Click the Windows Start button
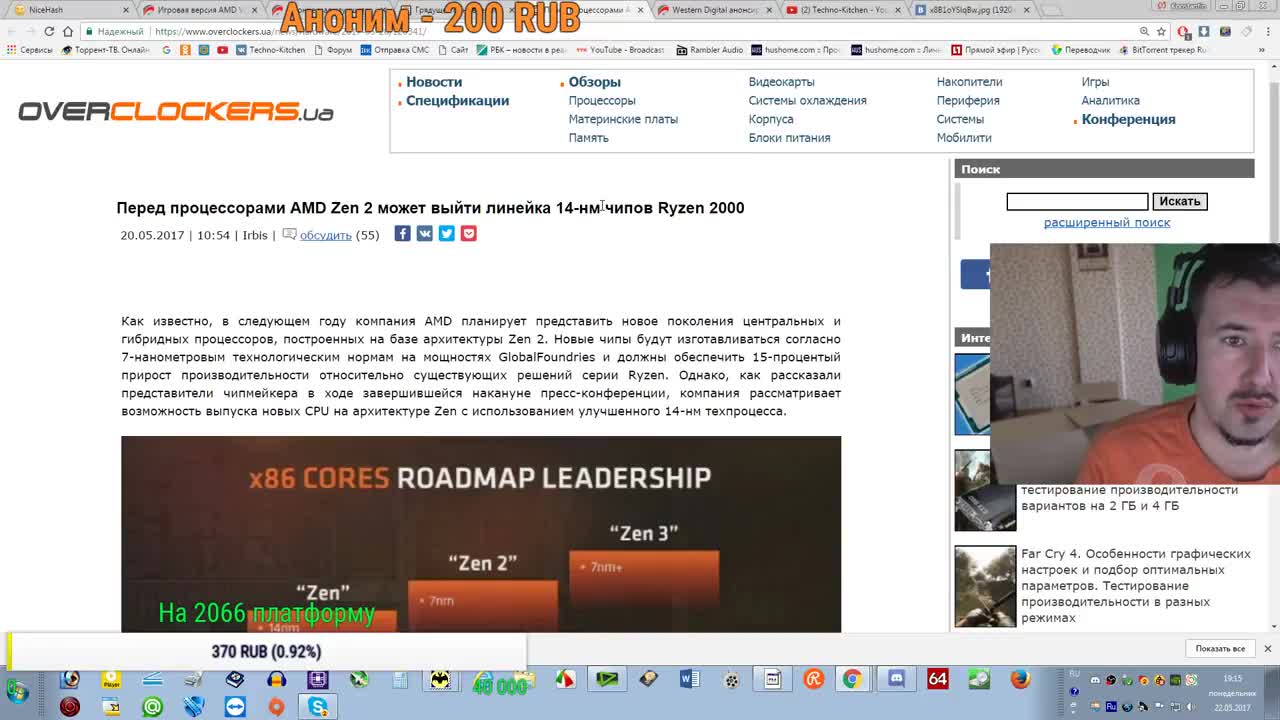 click(x=17, y=691)
